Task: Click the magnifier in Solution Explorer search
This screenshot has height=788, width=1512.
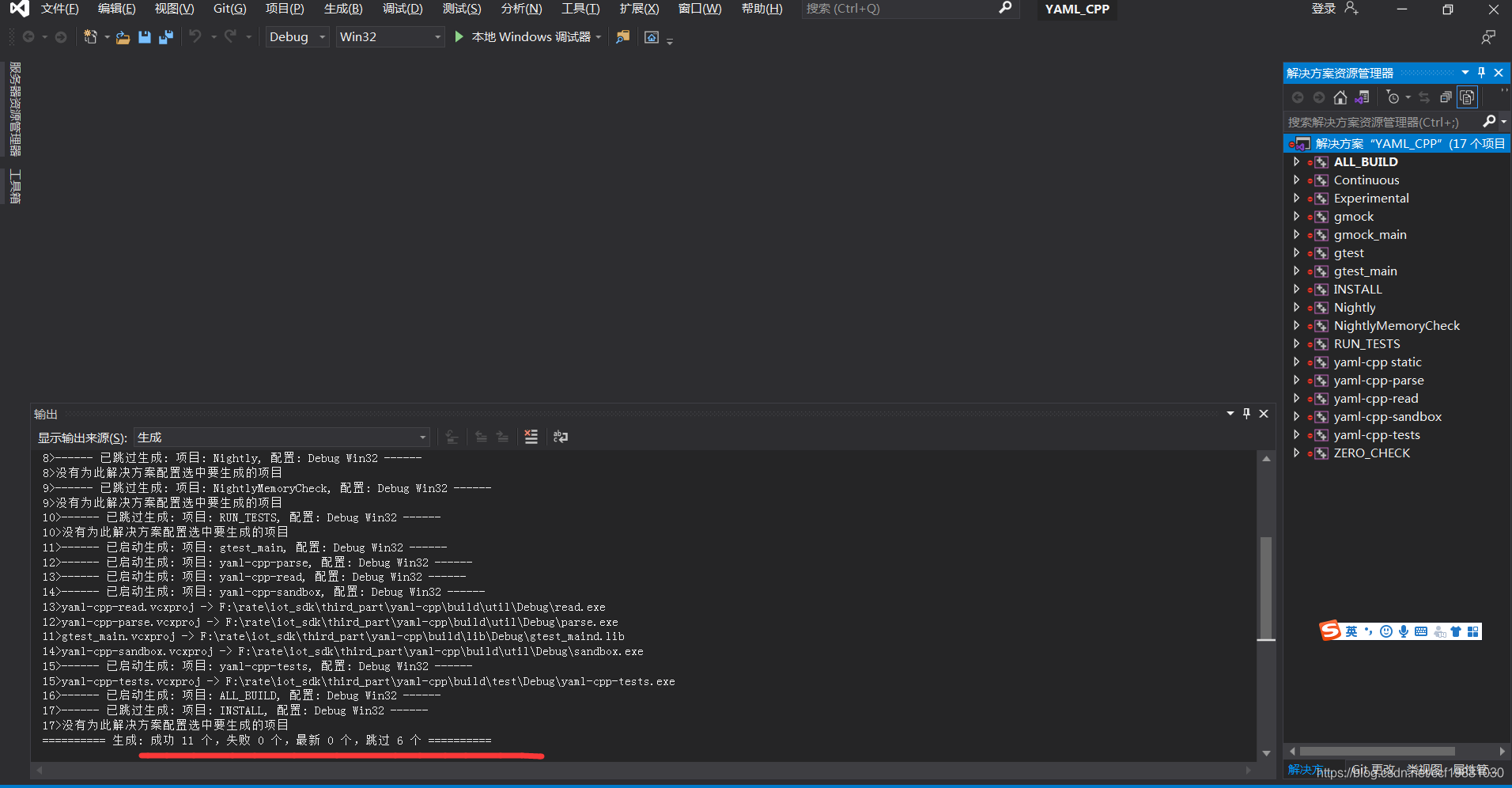Action: 1490,121
